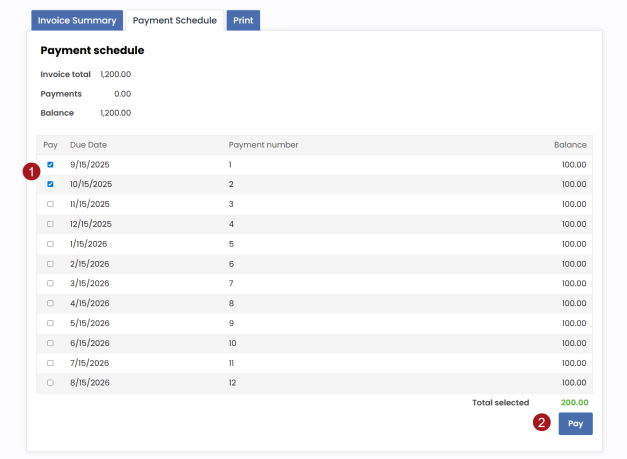Open the Invoice Summary tab
The width and height of the screenshot is (627, 459).
tap(77, 20)
